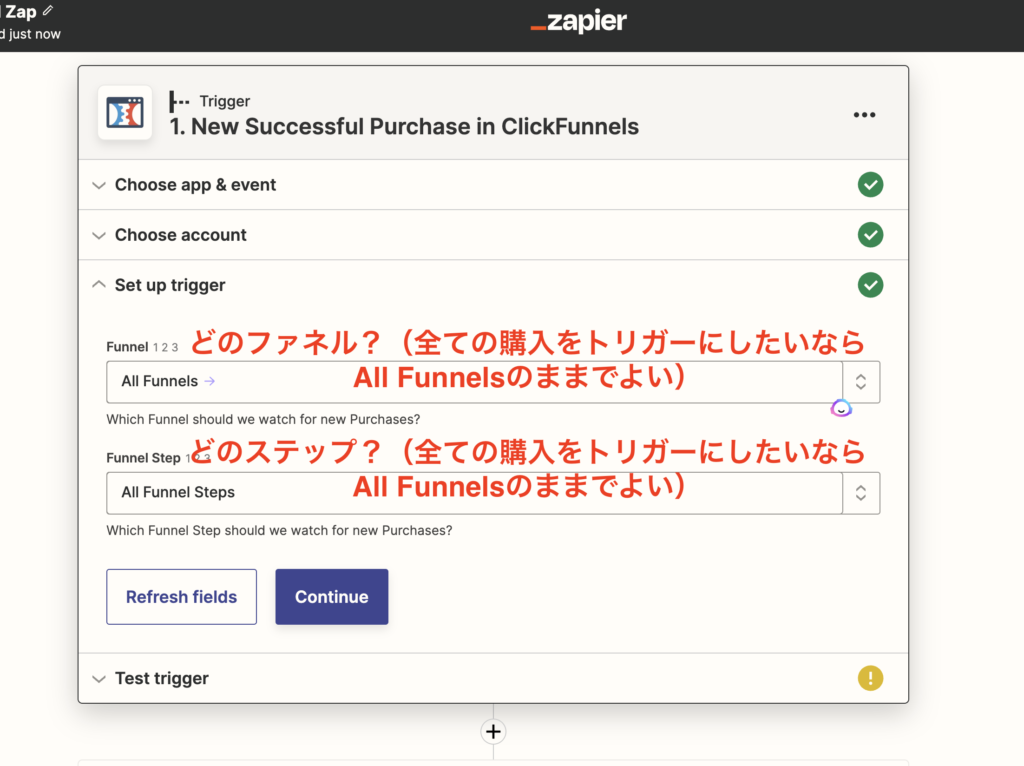The width and height of the screenshot is (1024, 766).
Task: Expand the Choose account section
Action: point(493,235)
